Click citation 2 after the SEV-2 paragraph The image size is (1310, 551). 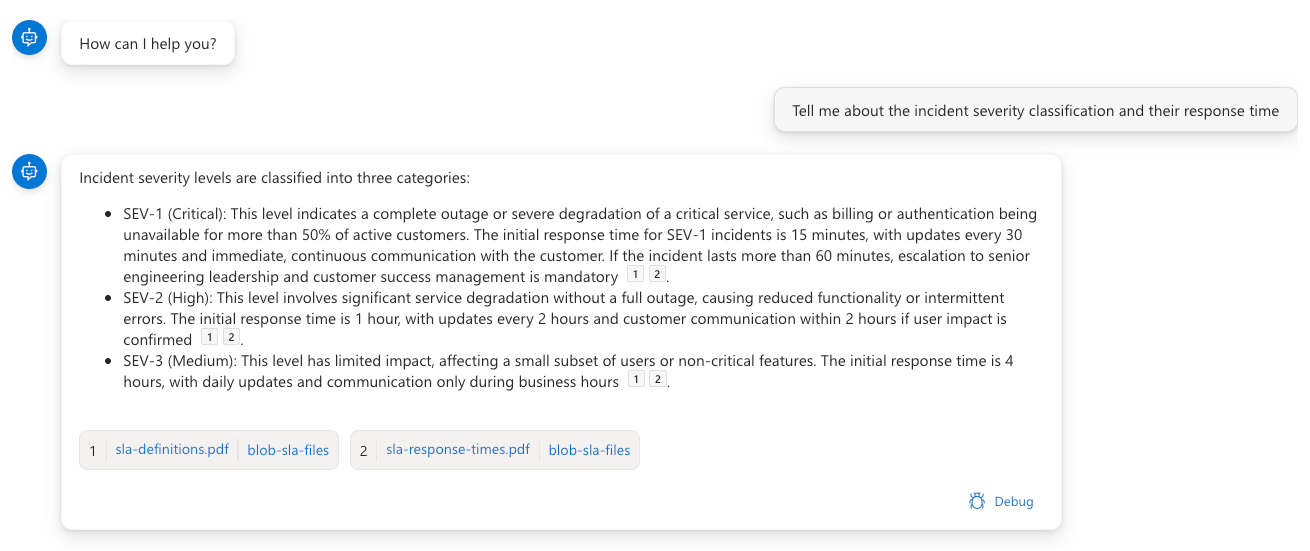pyautogui.click(x=231, y=338)
